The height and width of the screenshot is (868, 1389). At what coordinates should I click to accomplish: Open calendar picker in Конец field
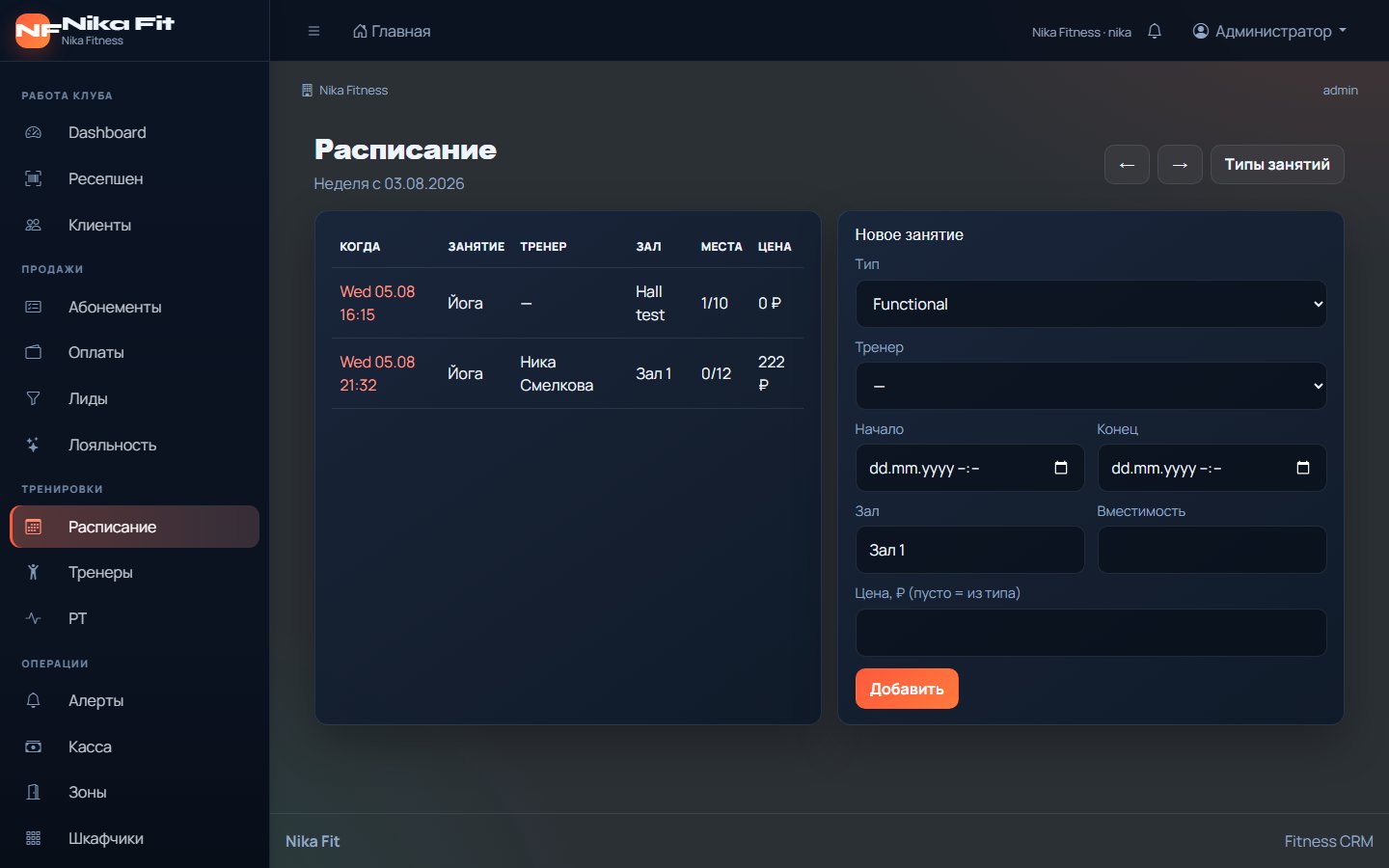[x=1303, y=468]
